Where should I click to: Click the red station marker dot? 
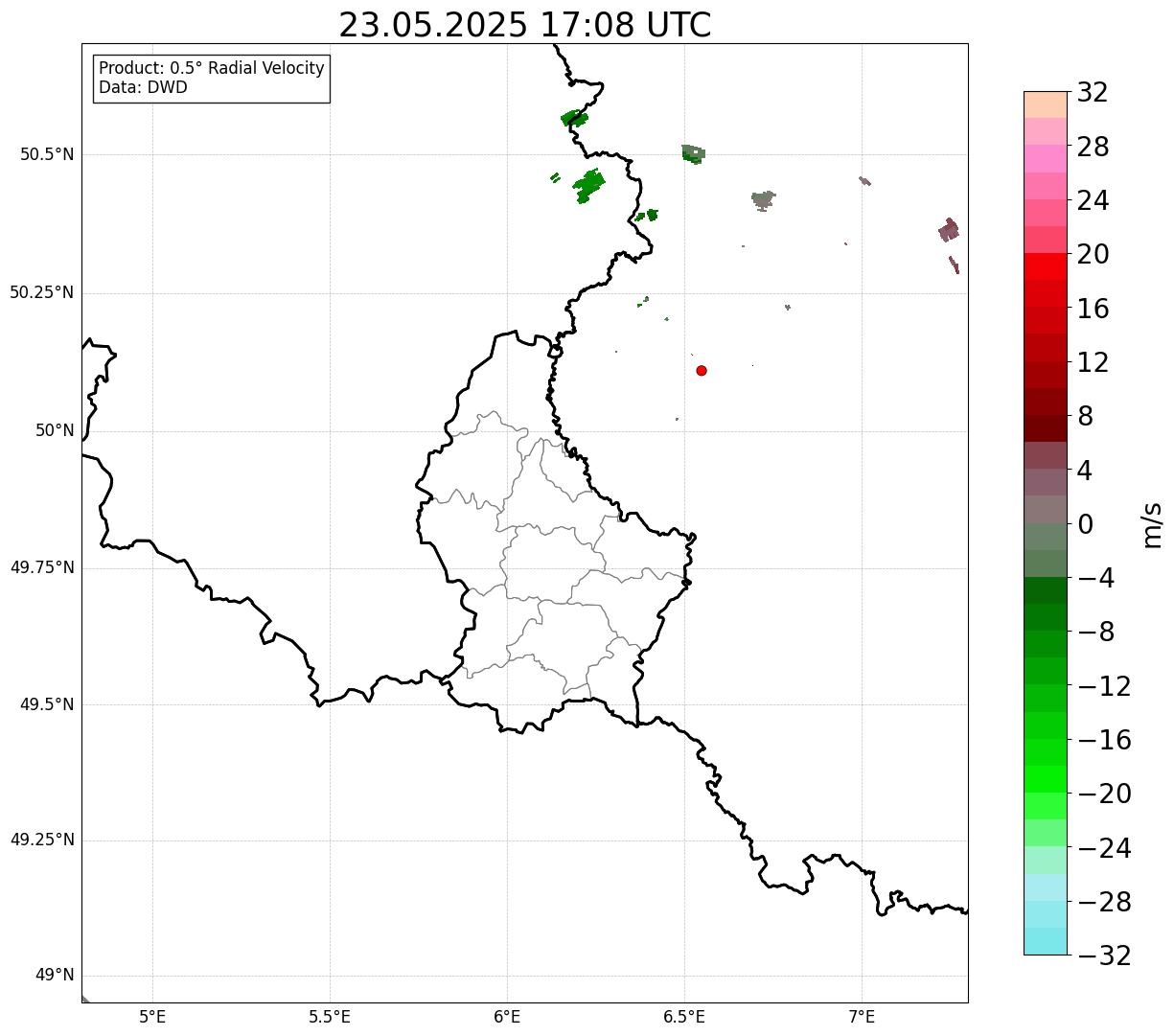[702, 370]
